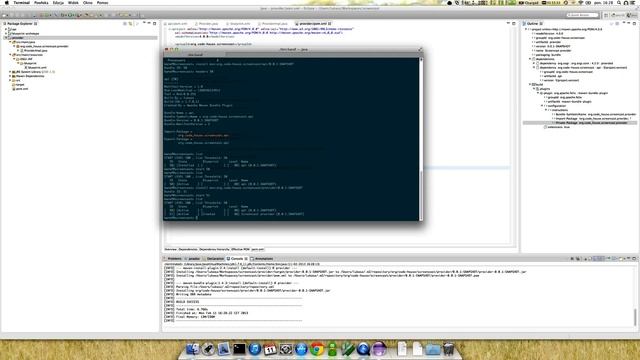The image size is (640, 360).
Task: Collapse the src/main/java folder
Action: click(10, 42)
